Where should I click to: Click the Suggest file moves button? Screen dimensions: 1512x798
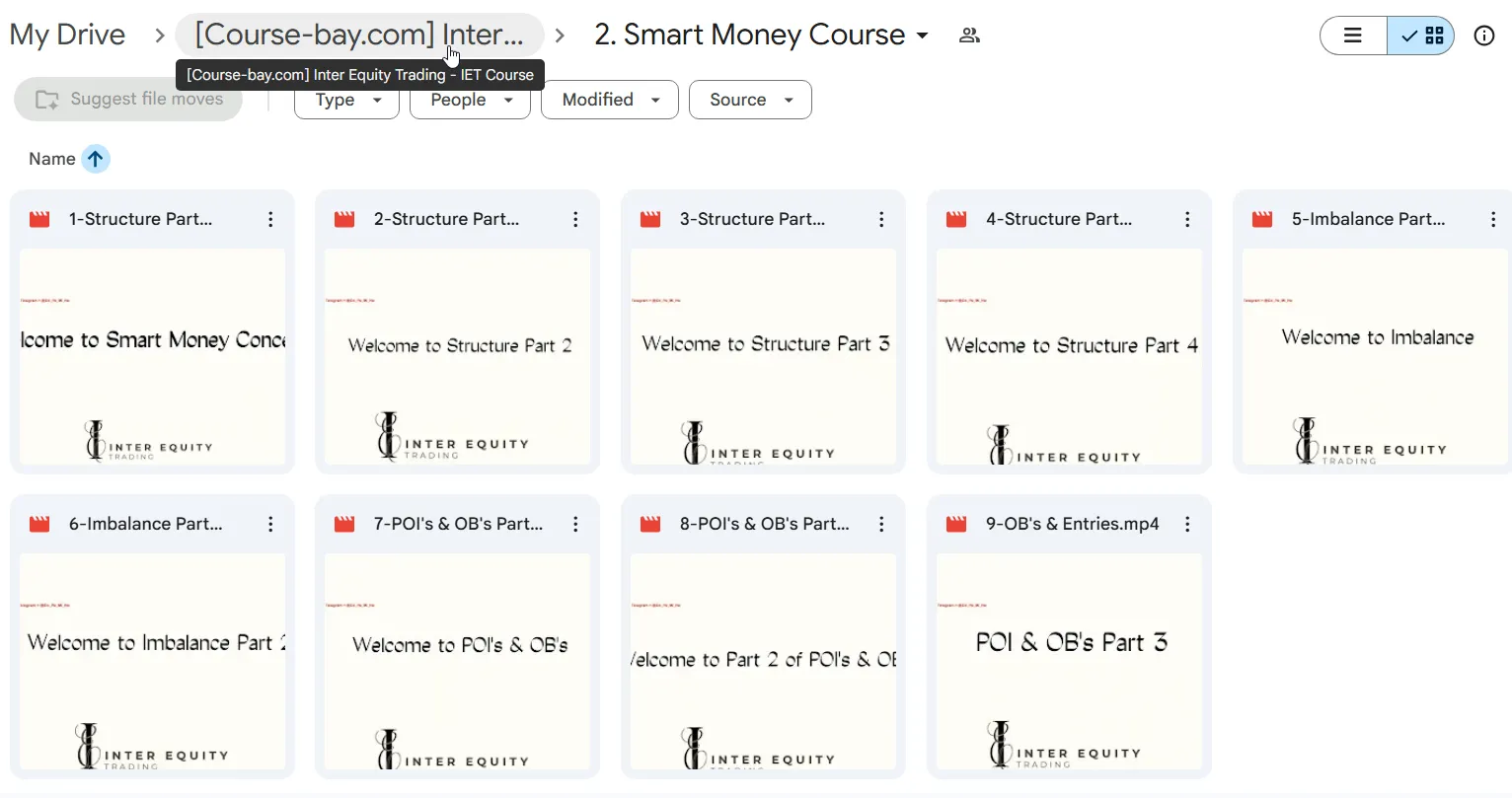[128, 100]
